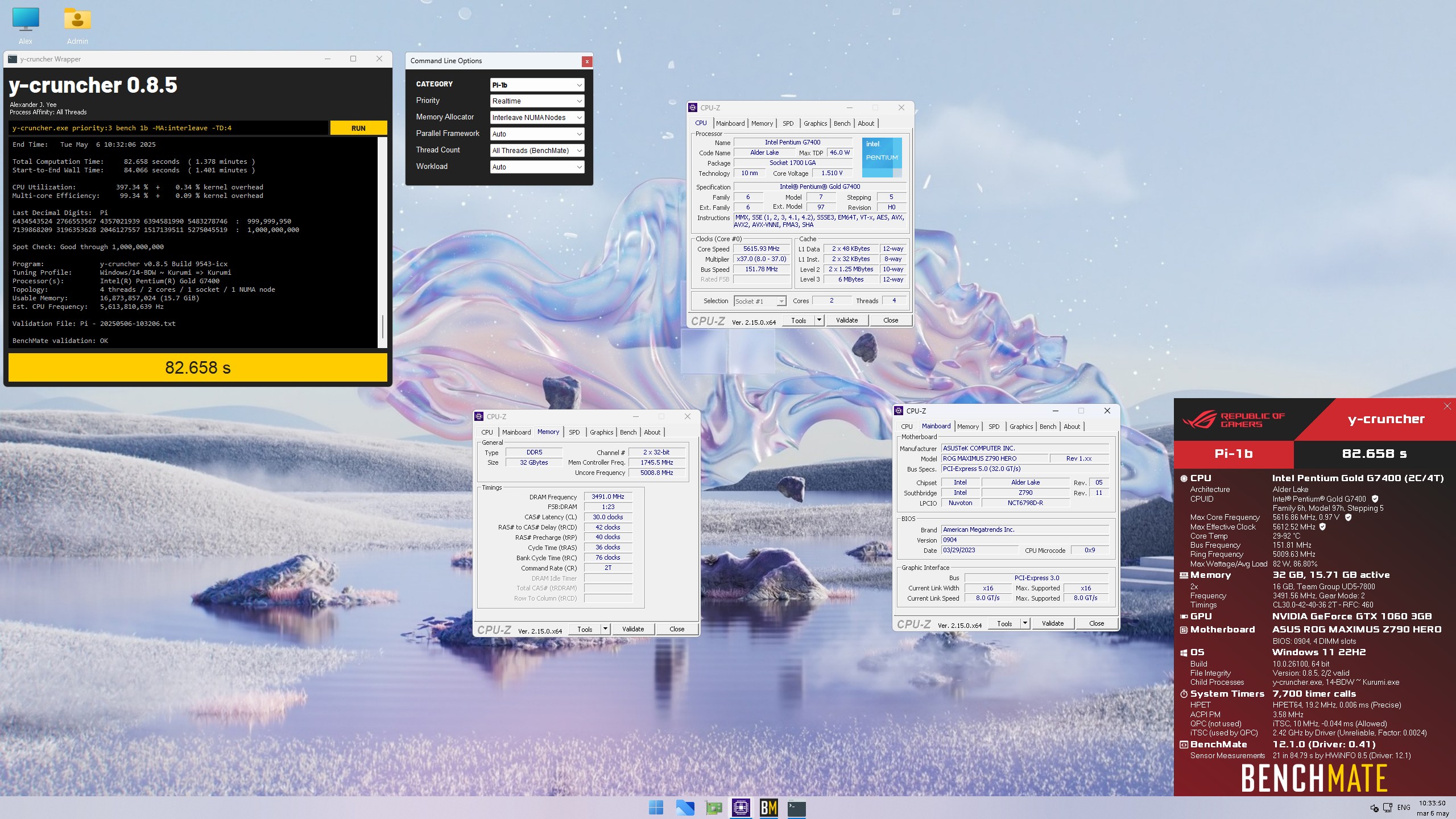Click Close in Memory CPU-Z window
This screenshot has width=1456, height=819.
[x=677, y=629]
